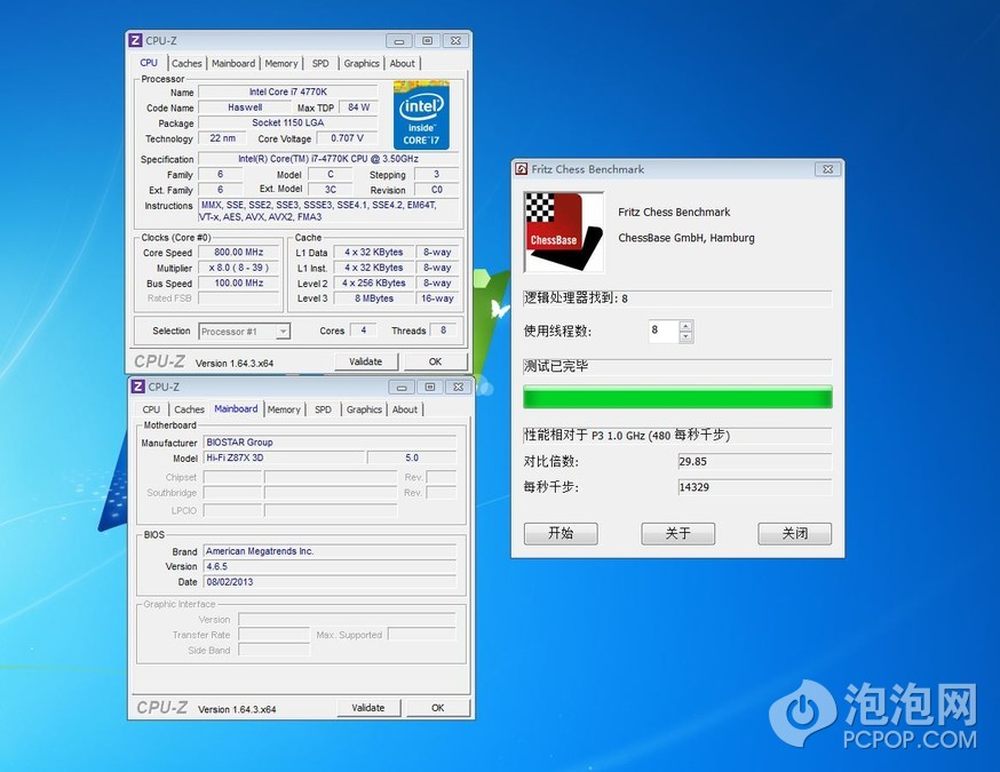Click OK button in upper CPU-Z window
This screenshot has height=772, width=1000.
pyautogui.click(x=436, y=362)
